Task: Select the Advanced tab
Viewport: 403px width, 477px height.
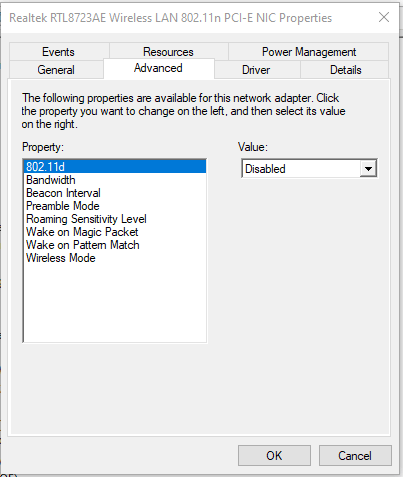Action: click(159, 68)
